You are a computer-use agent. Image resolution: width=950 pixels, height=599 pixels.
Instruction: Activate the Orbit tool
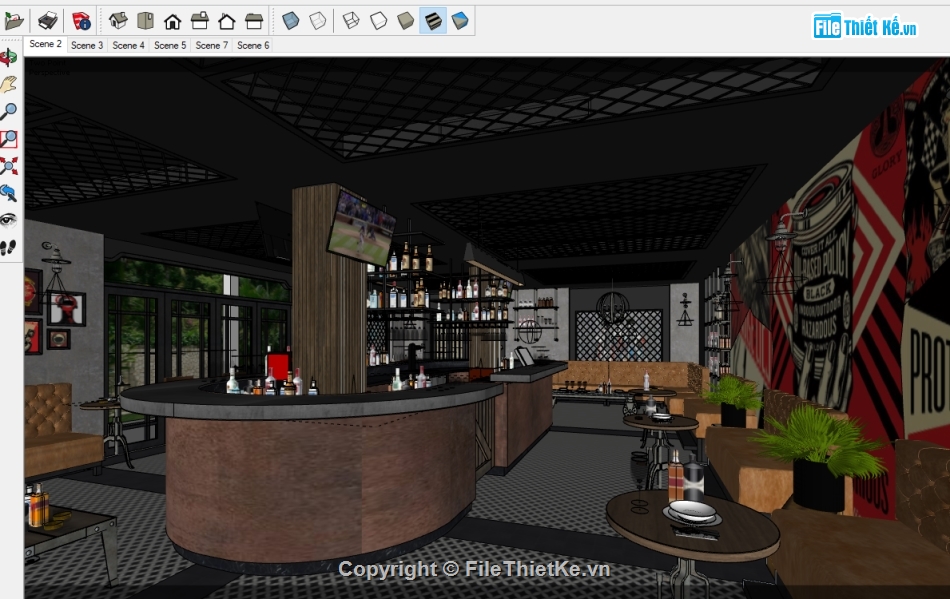(9, 58)
